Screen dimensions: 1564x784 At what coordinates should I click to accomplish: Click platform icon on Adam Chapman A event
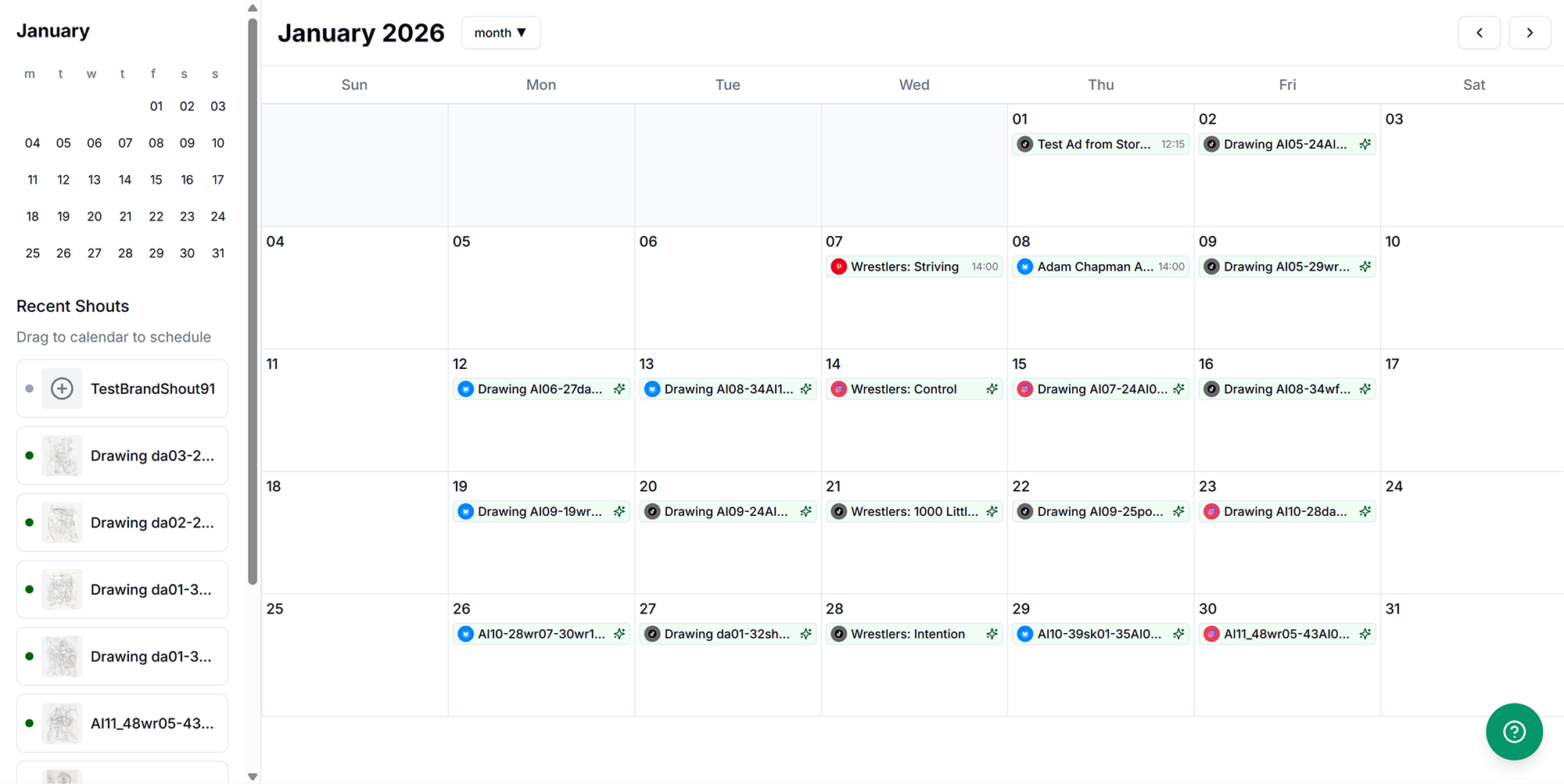[1024, 267]
